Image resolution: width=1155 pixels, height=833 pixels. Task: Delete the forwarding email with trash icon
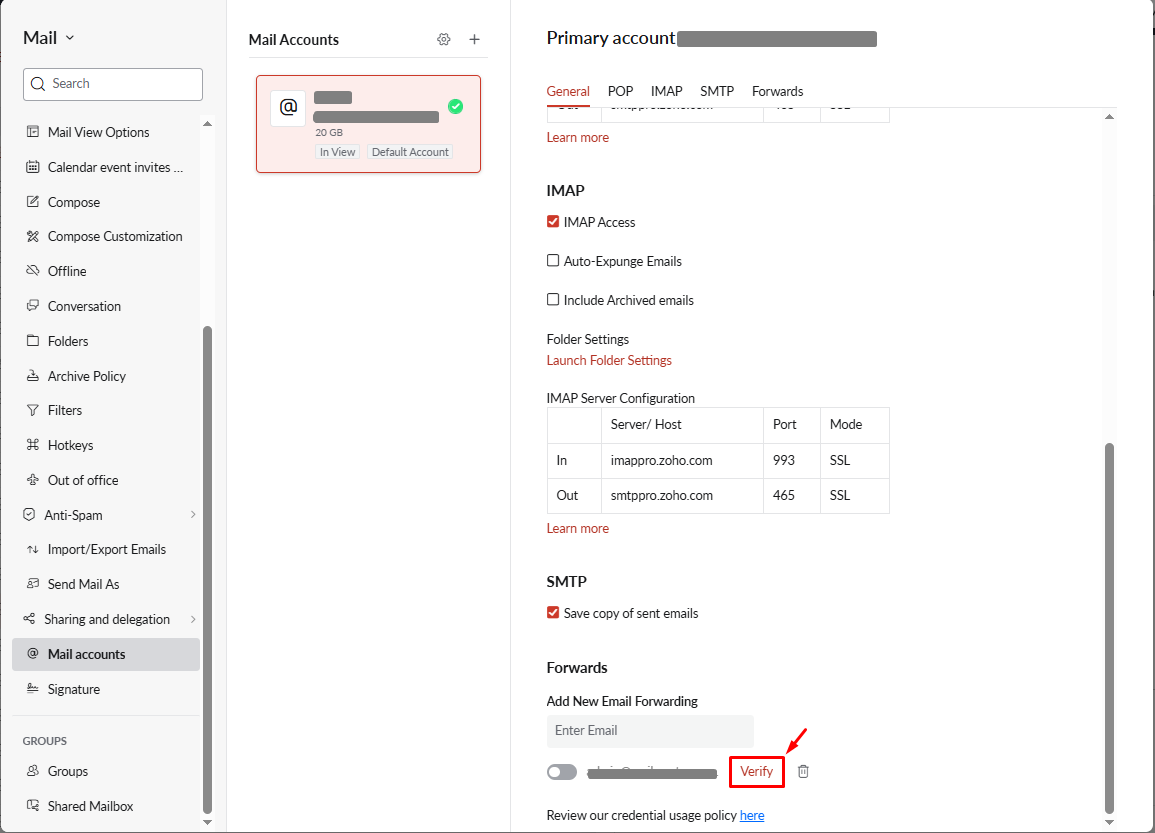pyautogui.click(x=803, y=772)
